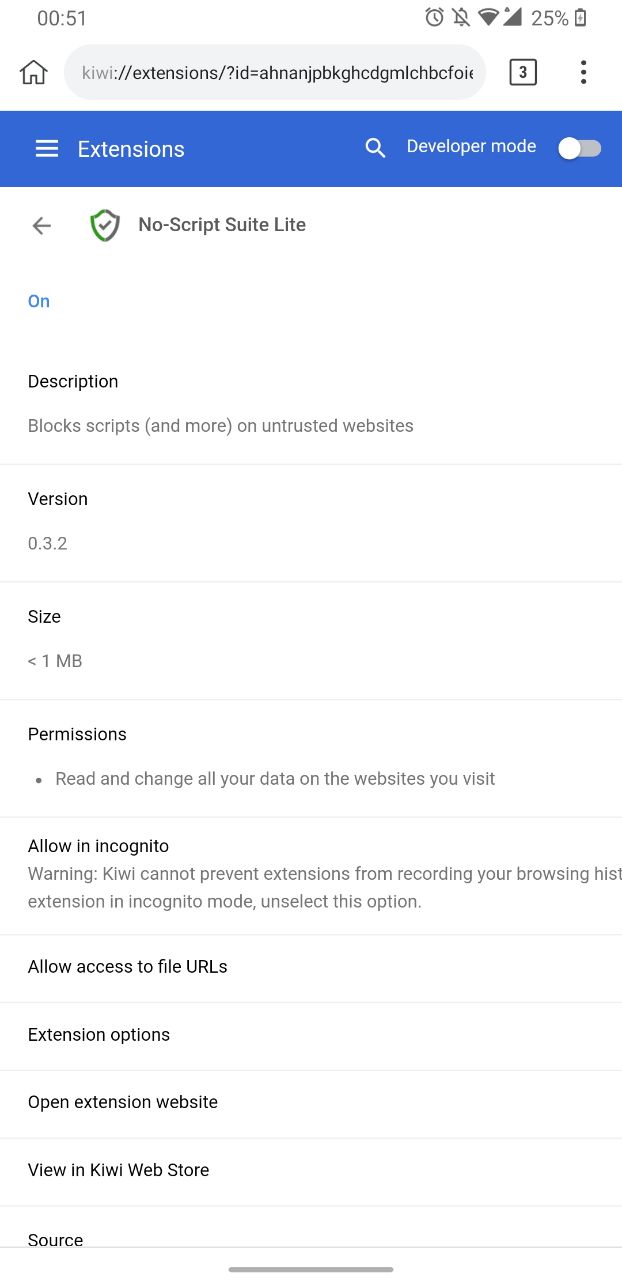Screen dimensions: 622x1280
Task: Toggle the extension On state label
Action: (x=39, y=301)
